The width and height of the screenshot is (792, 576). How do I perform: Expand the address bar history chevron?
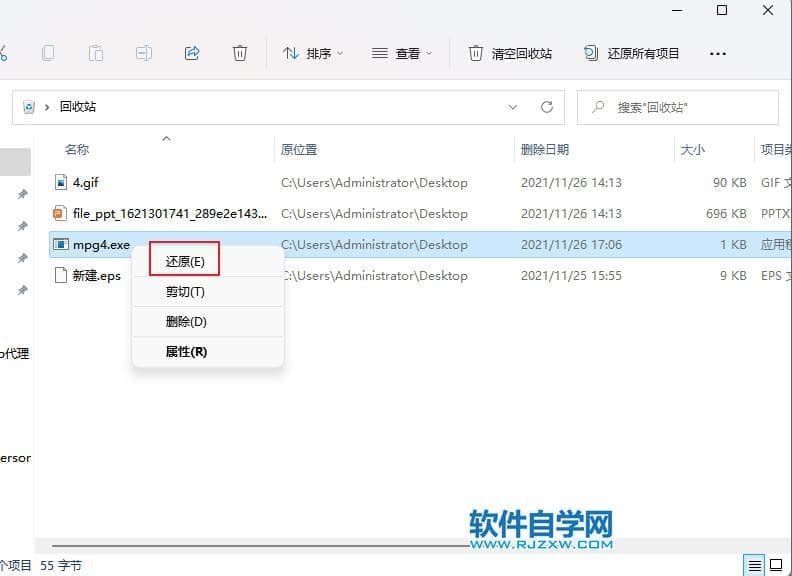coord(513,107)
